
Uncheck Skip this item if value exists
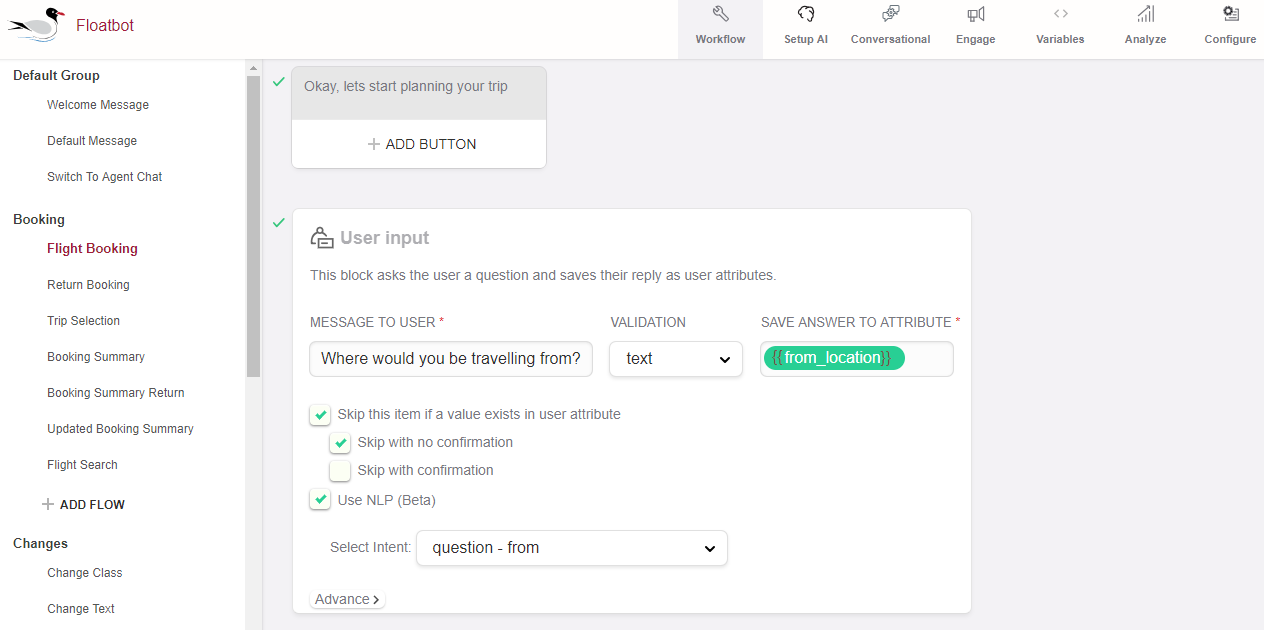pyautogui.click(x=320, y=415)
